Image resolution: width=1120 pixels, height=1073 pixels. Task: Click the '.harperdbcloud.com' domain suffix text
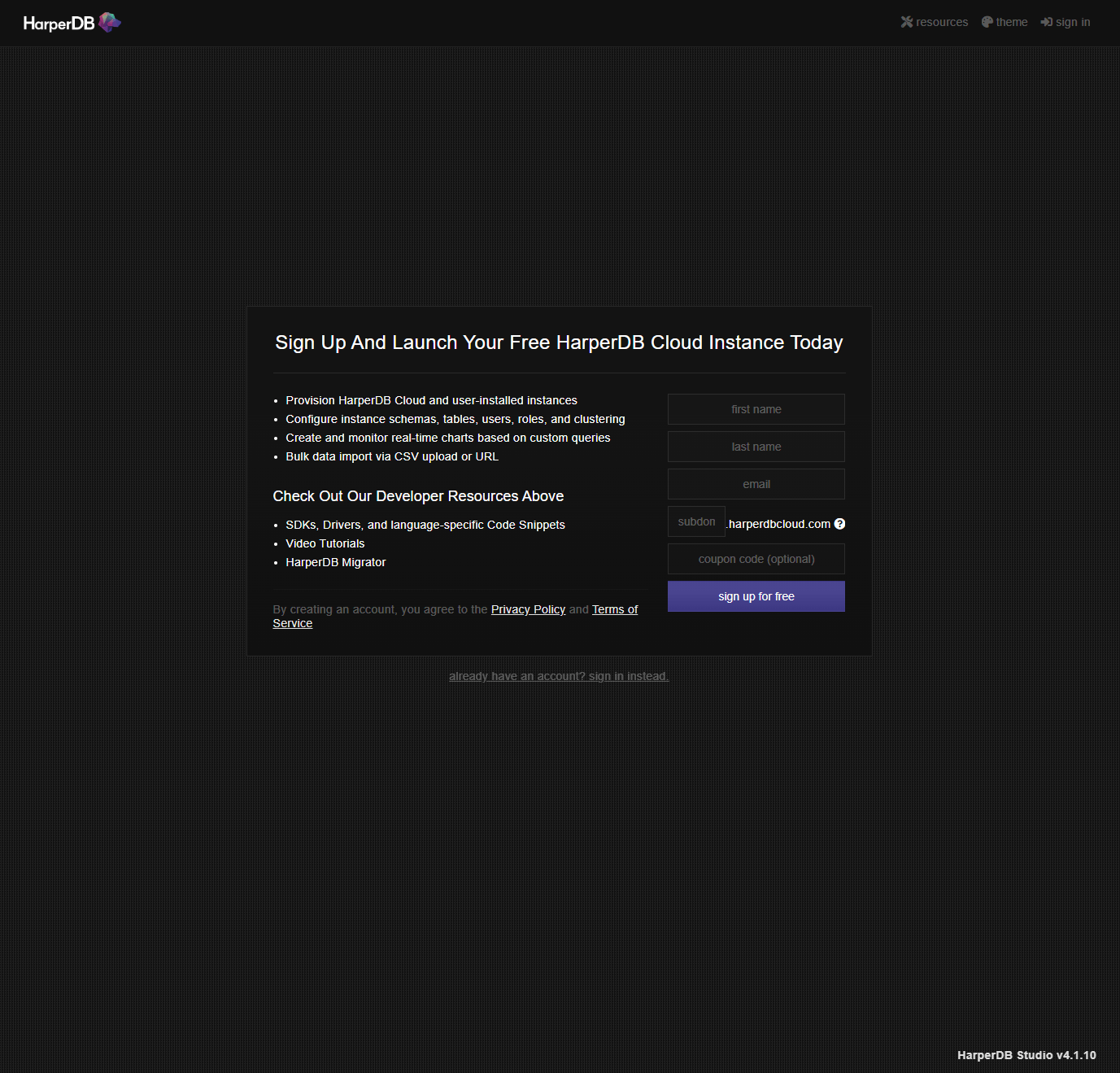pyautogui.click(x=778, y=524)
